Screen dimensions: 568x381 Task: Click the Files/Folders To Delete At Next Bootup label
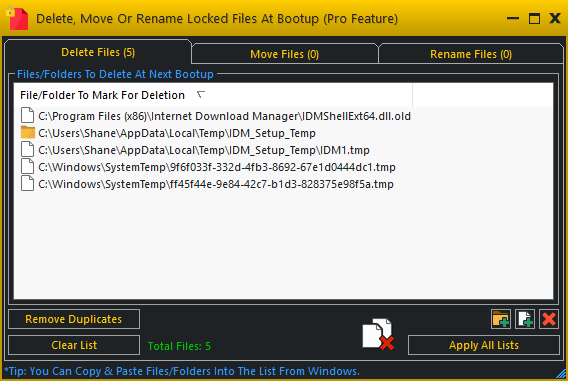[115, 74]
